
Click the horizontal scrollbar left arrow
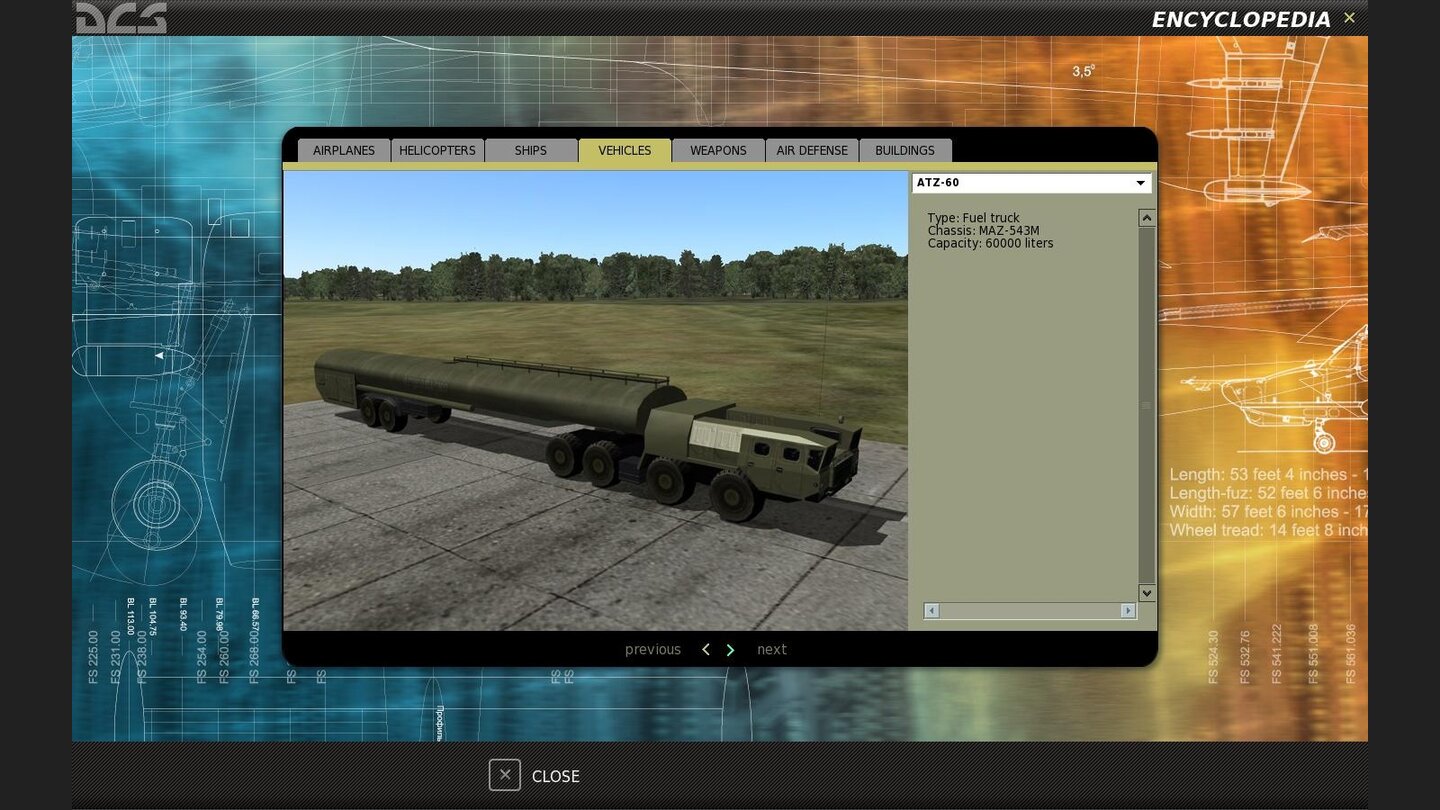coord(932,610)
